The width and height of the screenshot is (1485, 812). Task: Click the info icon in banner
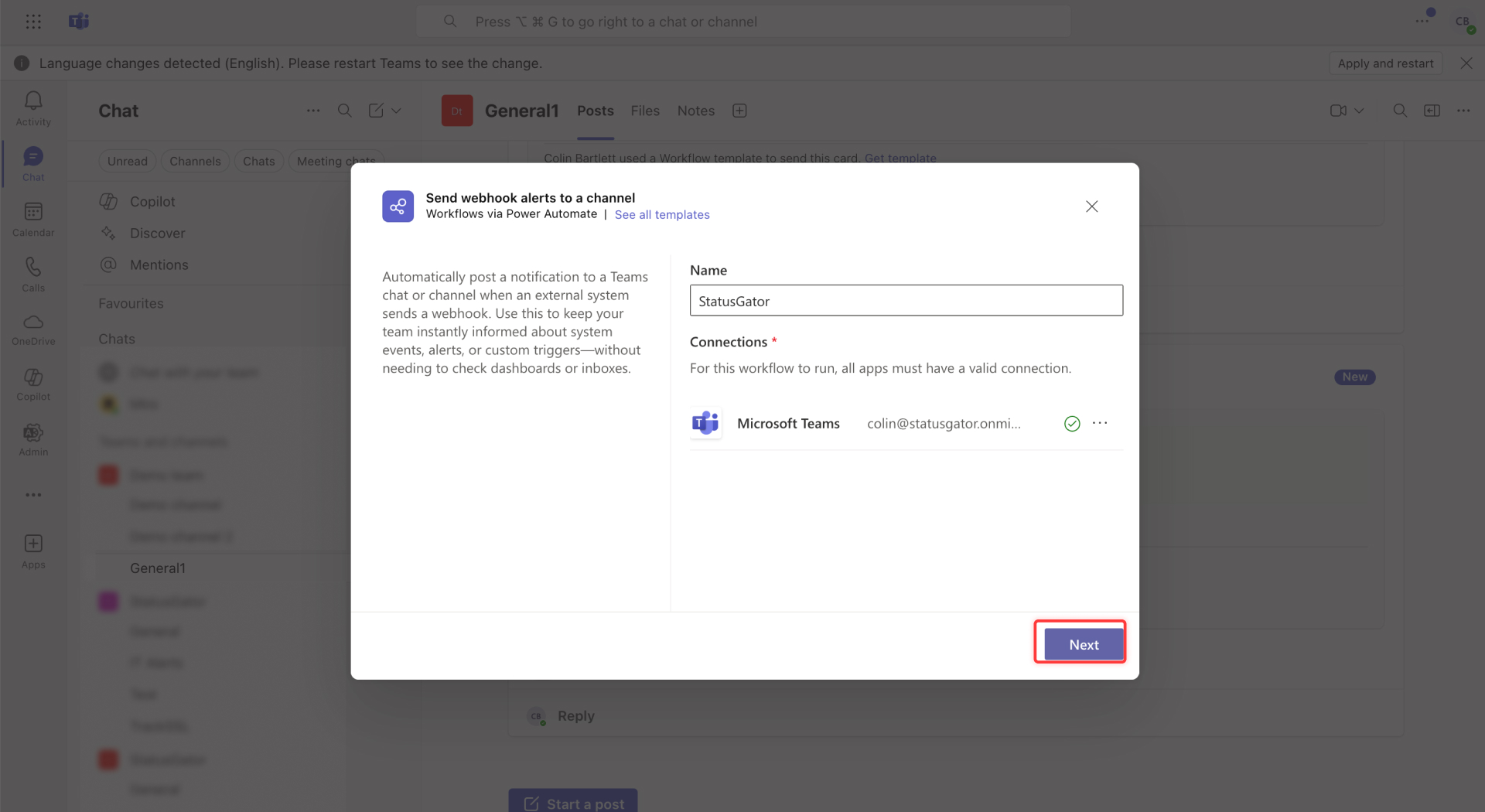22,63
